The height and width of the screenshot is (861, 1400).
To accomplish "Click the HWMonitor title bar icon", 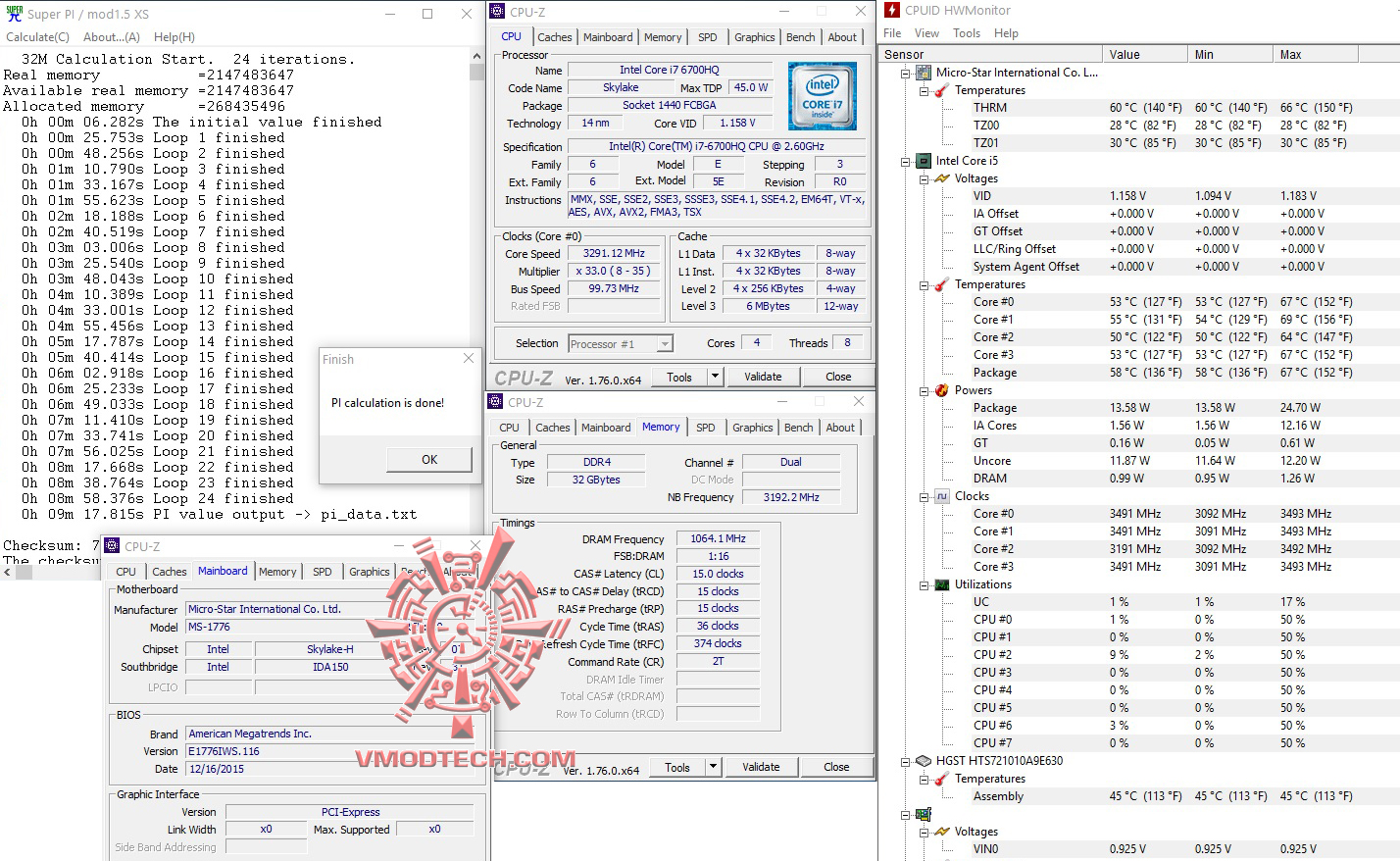I will pyautogui.click(x=892, y=11).
